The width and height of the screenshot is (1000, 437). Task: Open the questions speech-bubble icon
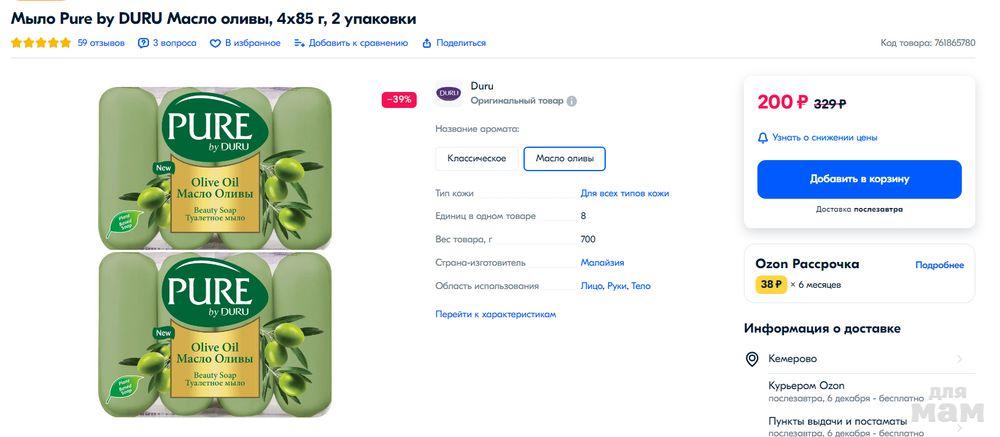(x=143, y=43)
